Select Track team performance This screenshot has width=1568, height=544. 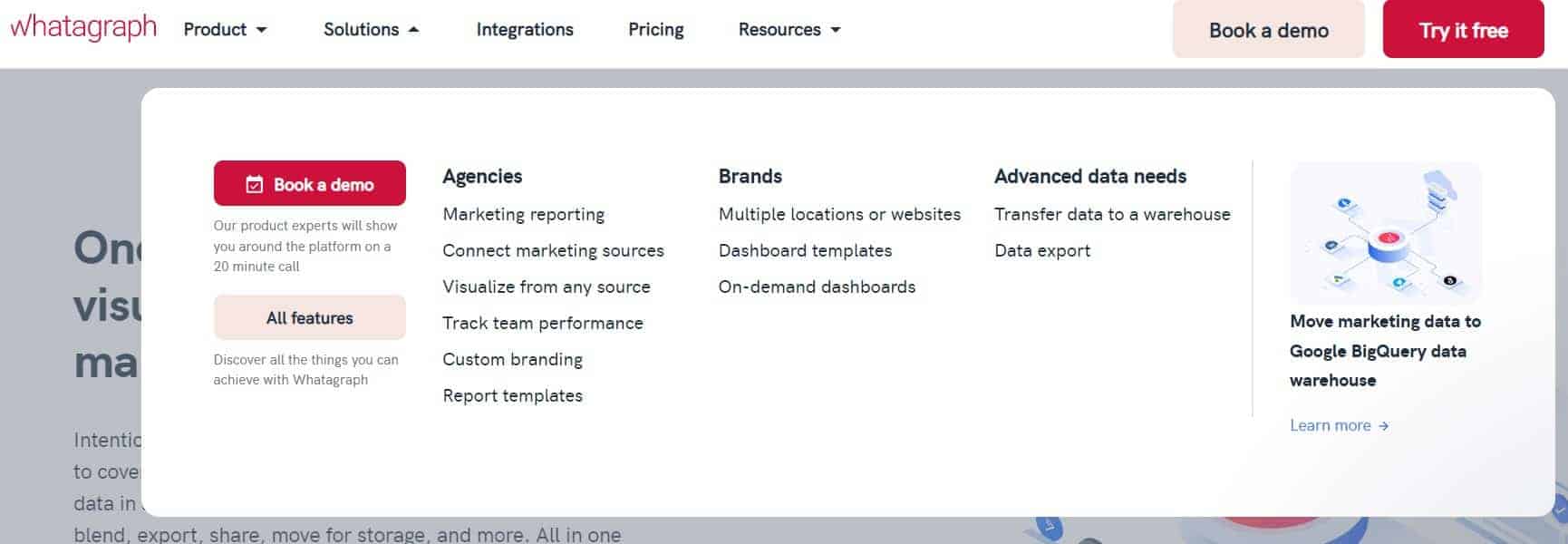pos(543,323)
